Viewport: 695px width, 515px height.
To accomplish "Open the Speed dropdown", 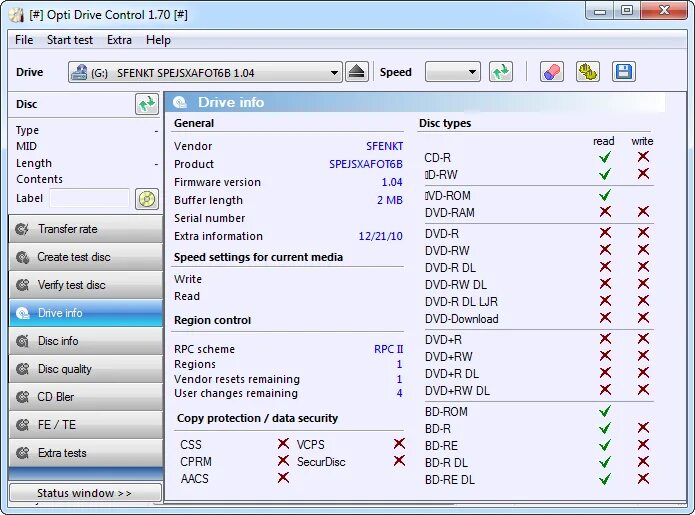I will pos(453,72).
